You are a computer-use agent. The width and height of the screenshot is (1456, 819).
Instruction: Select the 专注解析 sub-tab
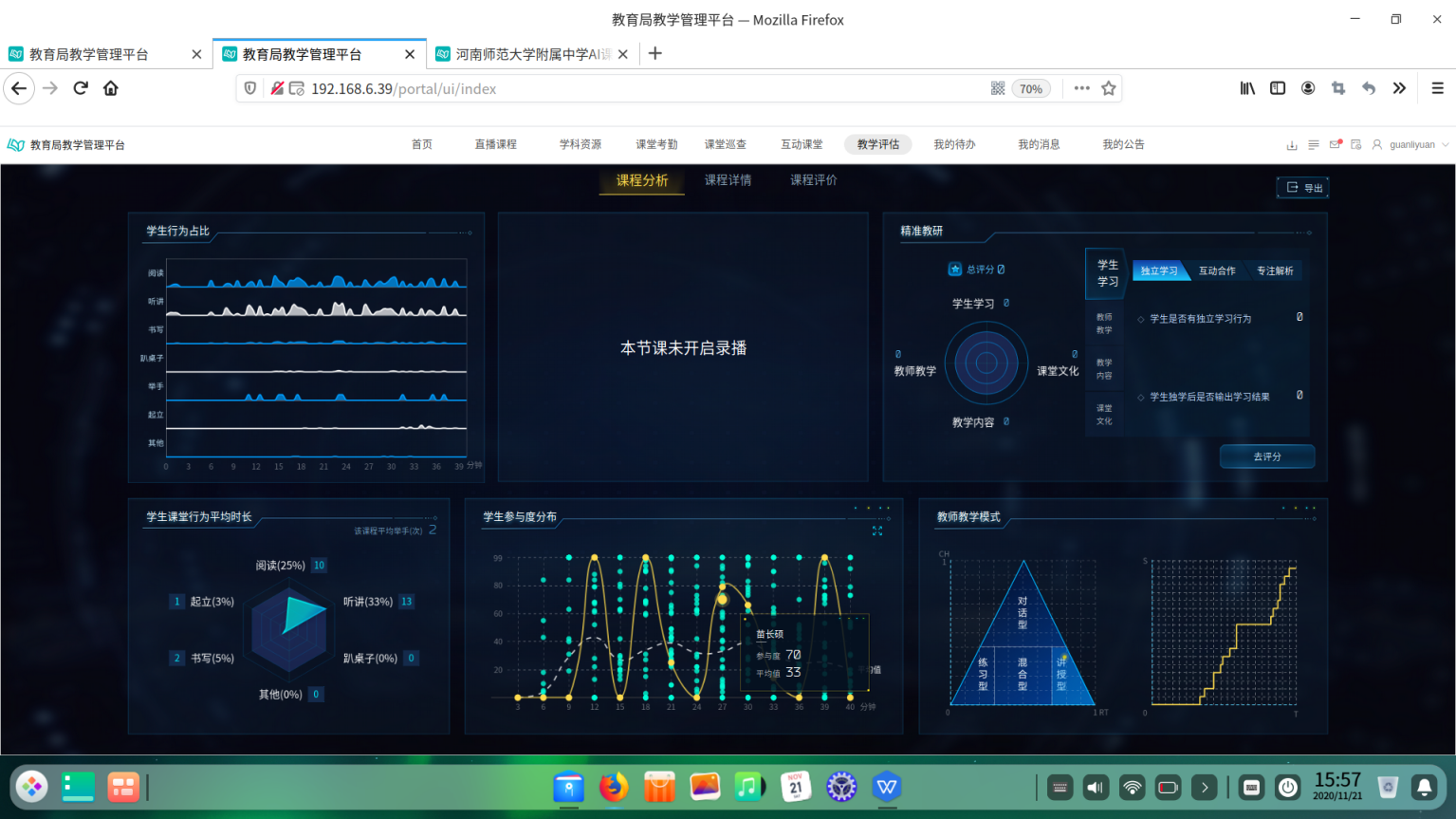click(1275, 271)
